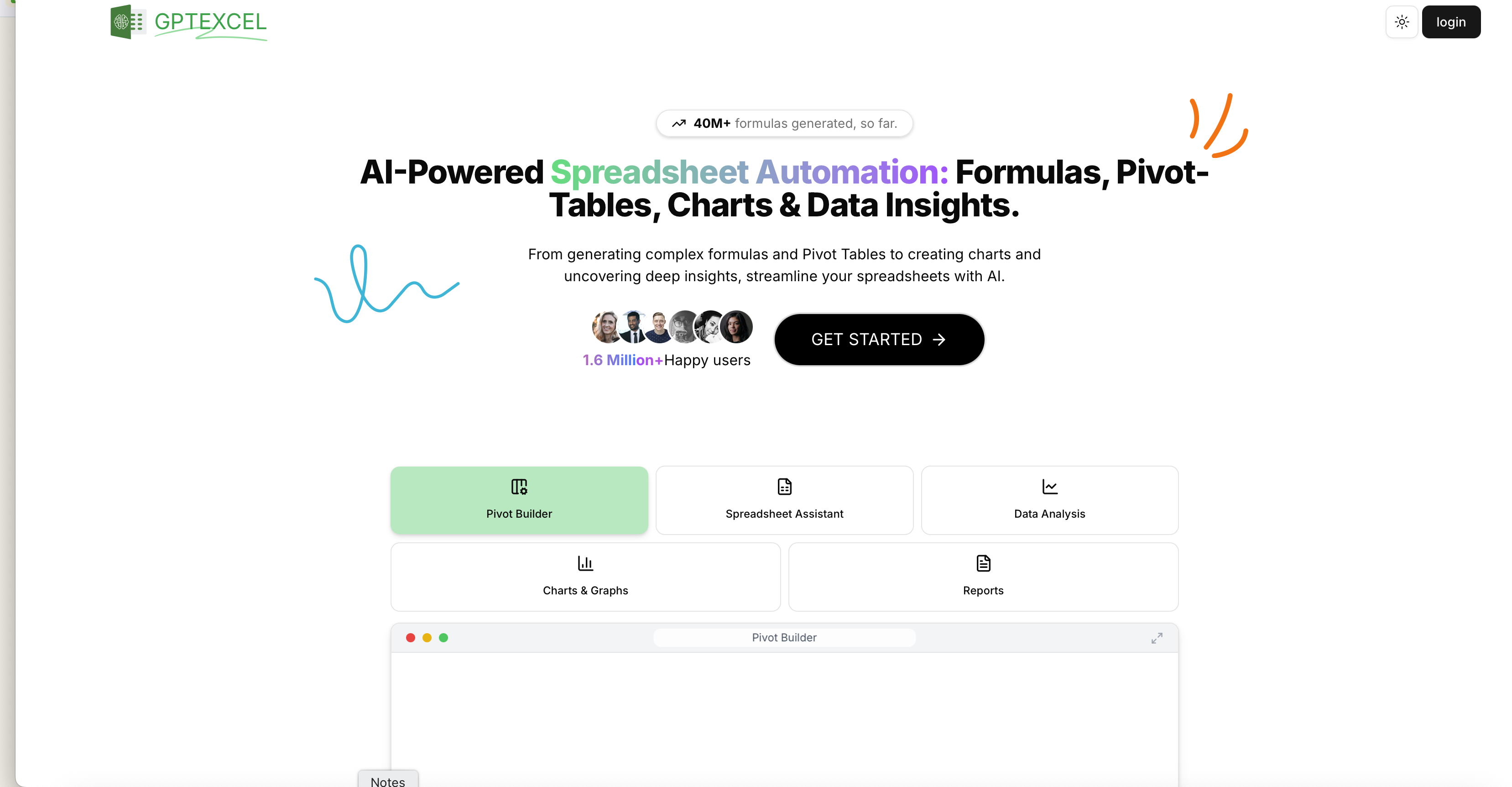The width and height of the screenshot is (1512, 787).
Task: Switch to the Charts & Graphs tab
Action: [x=585, y=577]
